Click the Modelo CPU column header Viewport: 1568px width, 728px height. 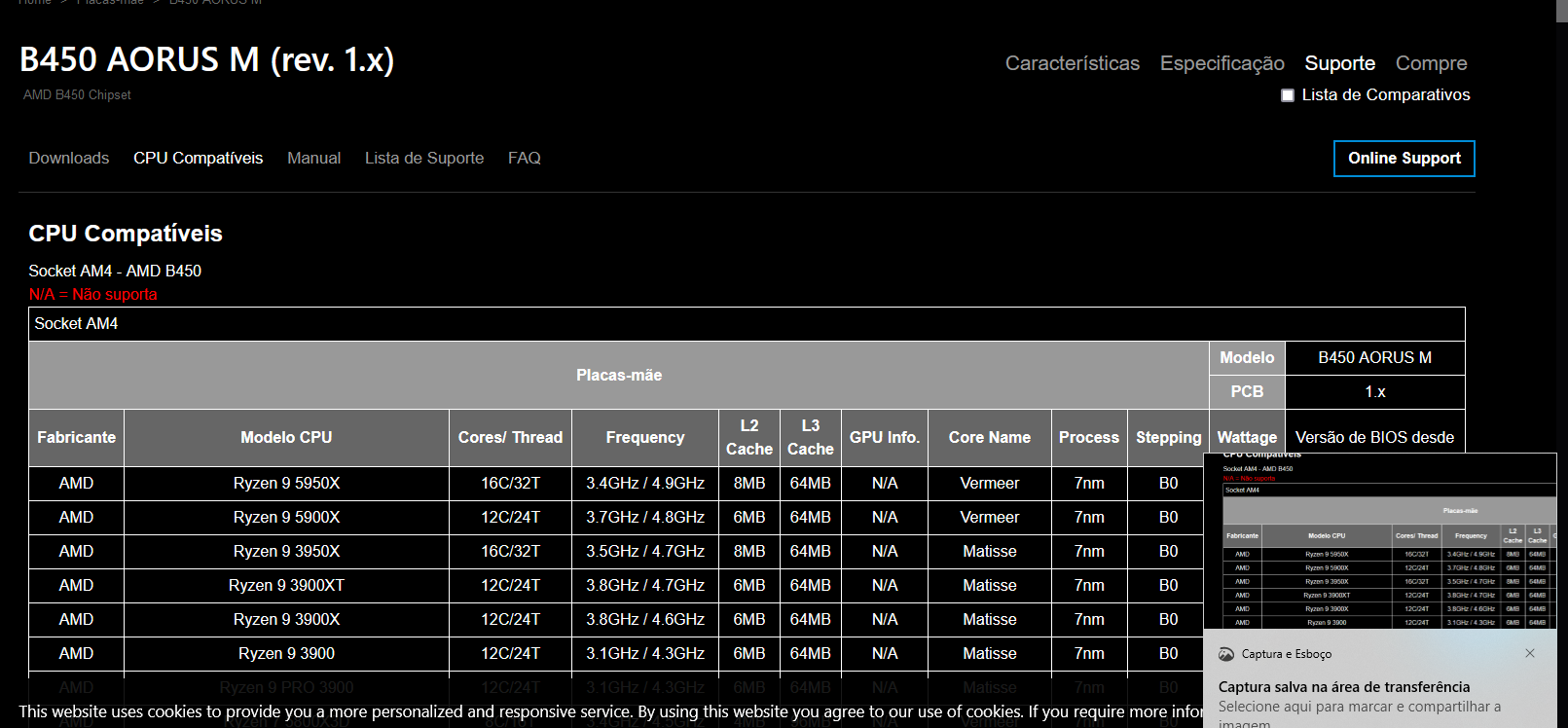(286, 438)
